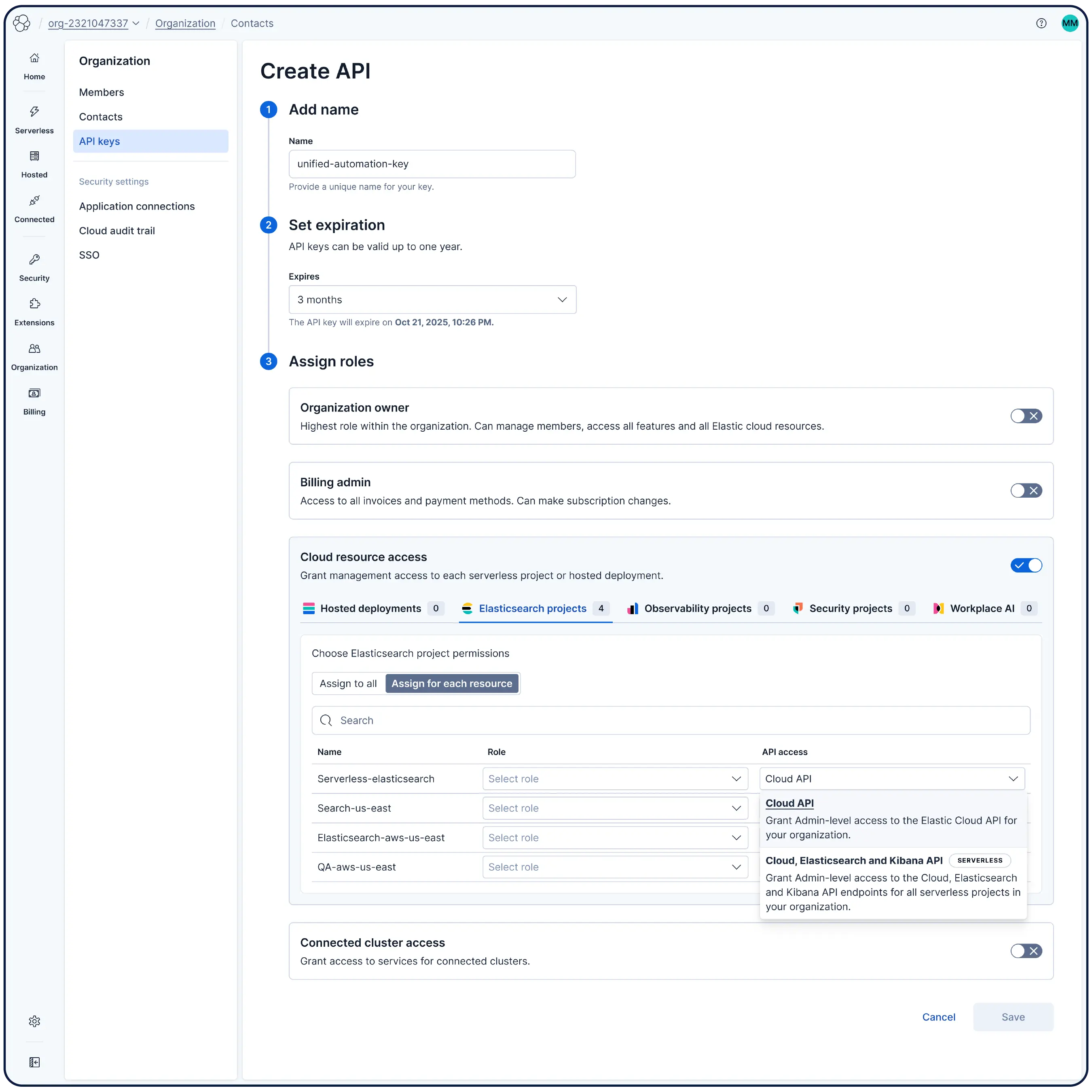This screenshot has width=1092, height=1092.
Task: Enable the Connected cluster access toggle
Action: (1026, 951)
